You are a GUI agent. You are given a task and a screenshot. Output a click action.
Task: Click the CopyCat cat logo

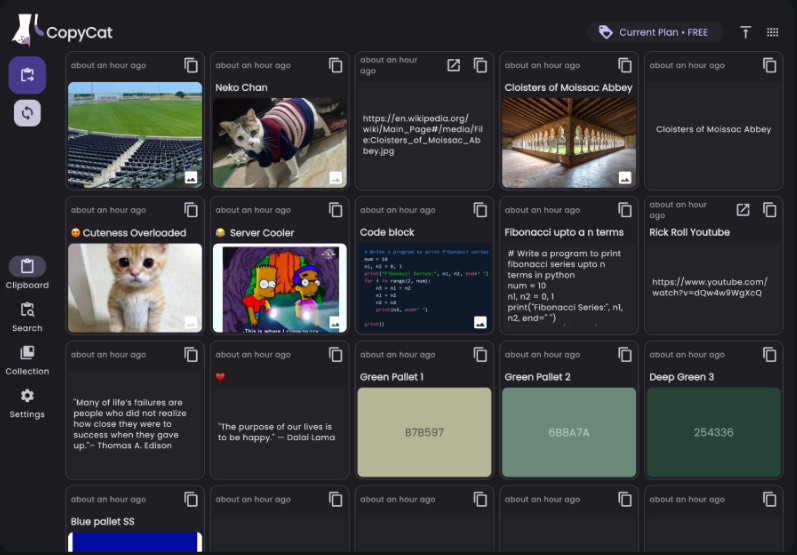[x=27, y=29]
